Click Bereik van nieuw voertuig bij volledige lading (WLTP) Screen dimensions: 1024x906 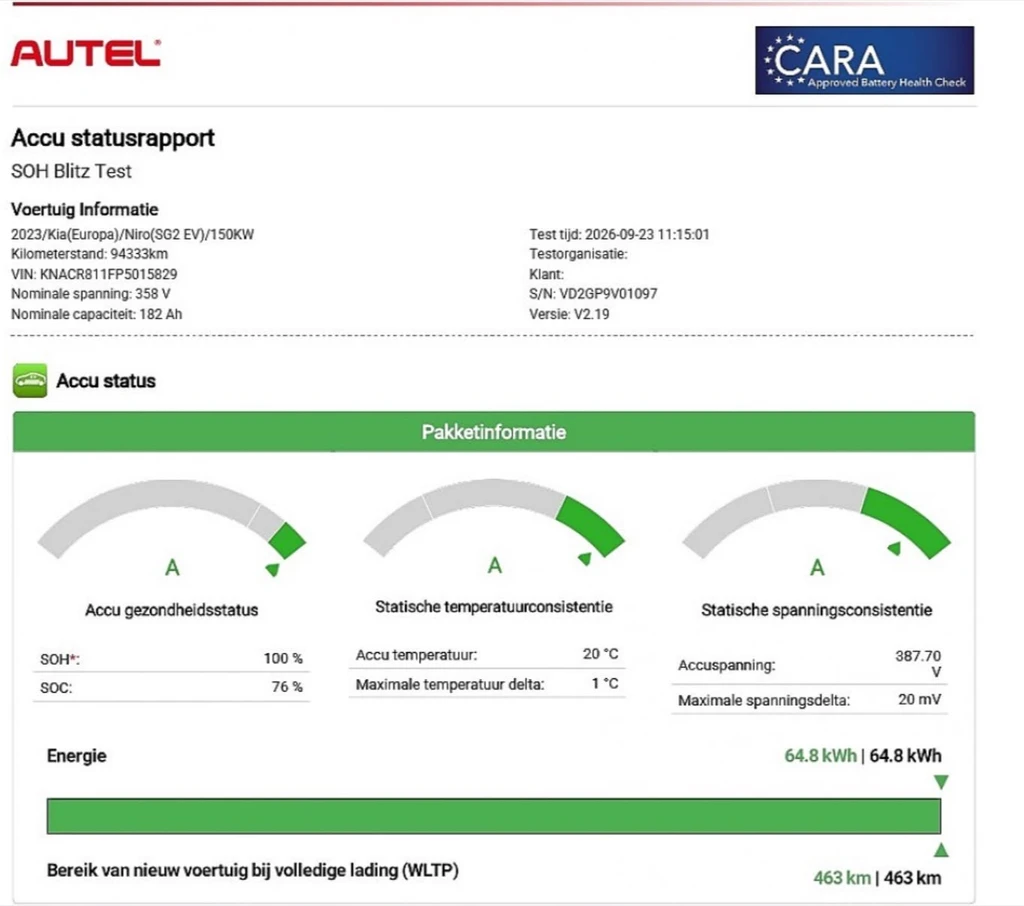(x=253, y=871)
